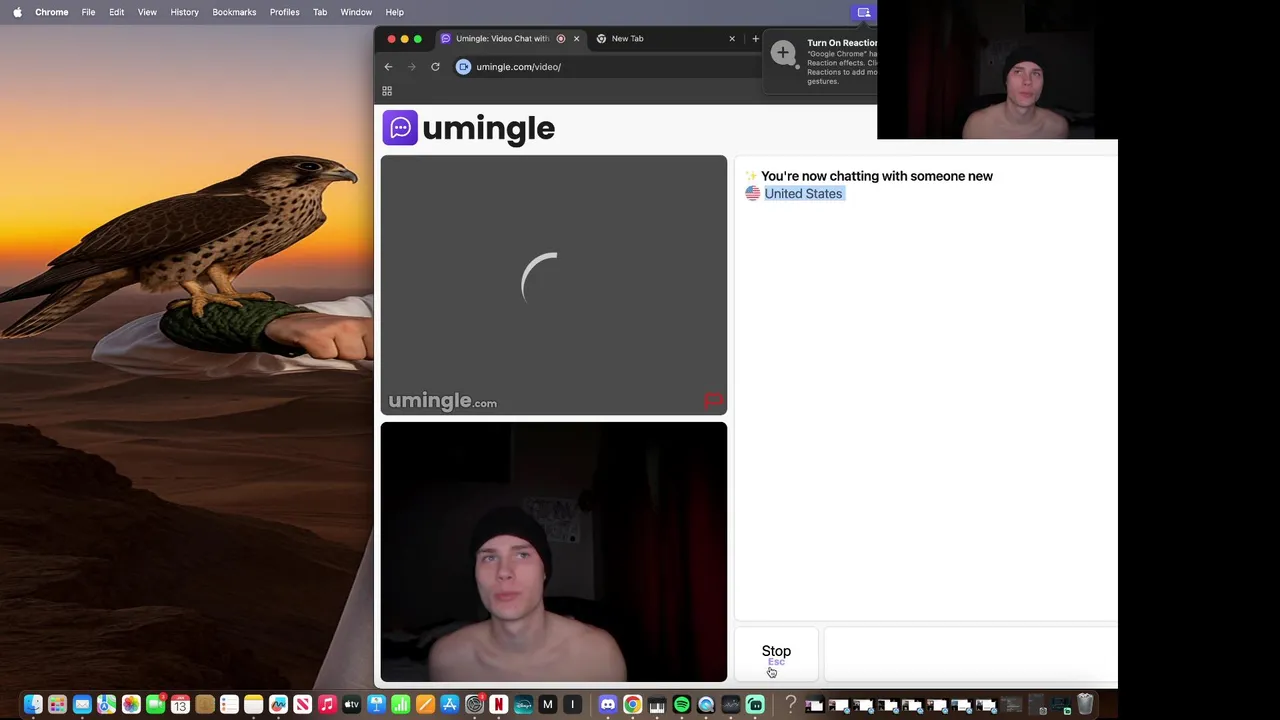This screenshot has width=1280, height=720.
Task: Click the chat message input field
Action: tap(970, 654)
